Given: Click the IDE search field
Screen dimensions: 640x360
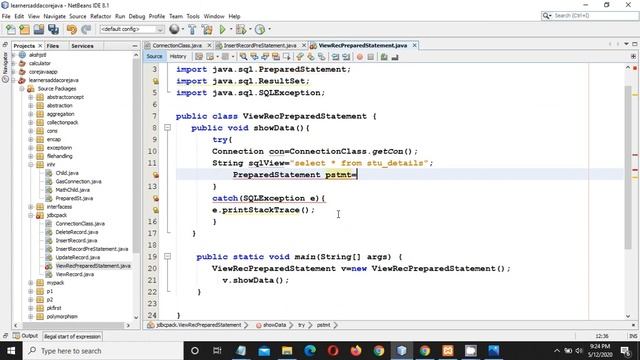Looking at the screenshot, I should [589, 16].
